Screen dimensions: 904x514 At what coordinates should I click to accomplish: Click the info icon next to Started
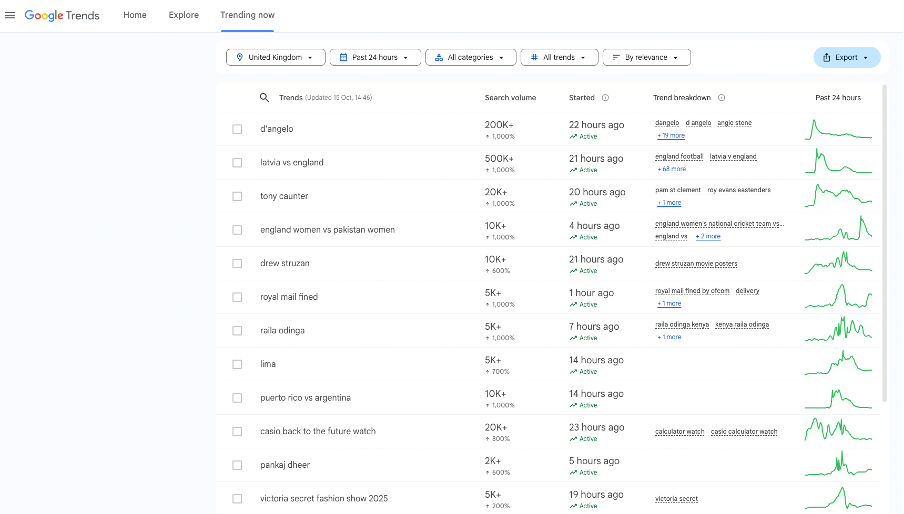[605, 98]
